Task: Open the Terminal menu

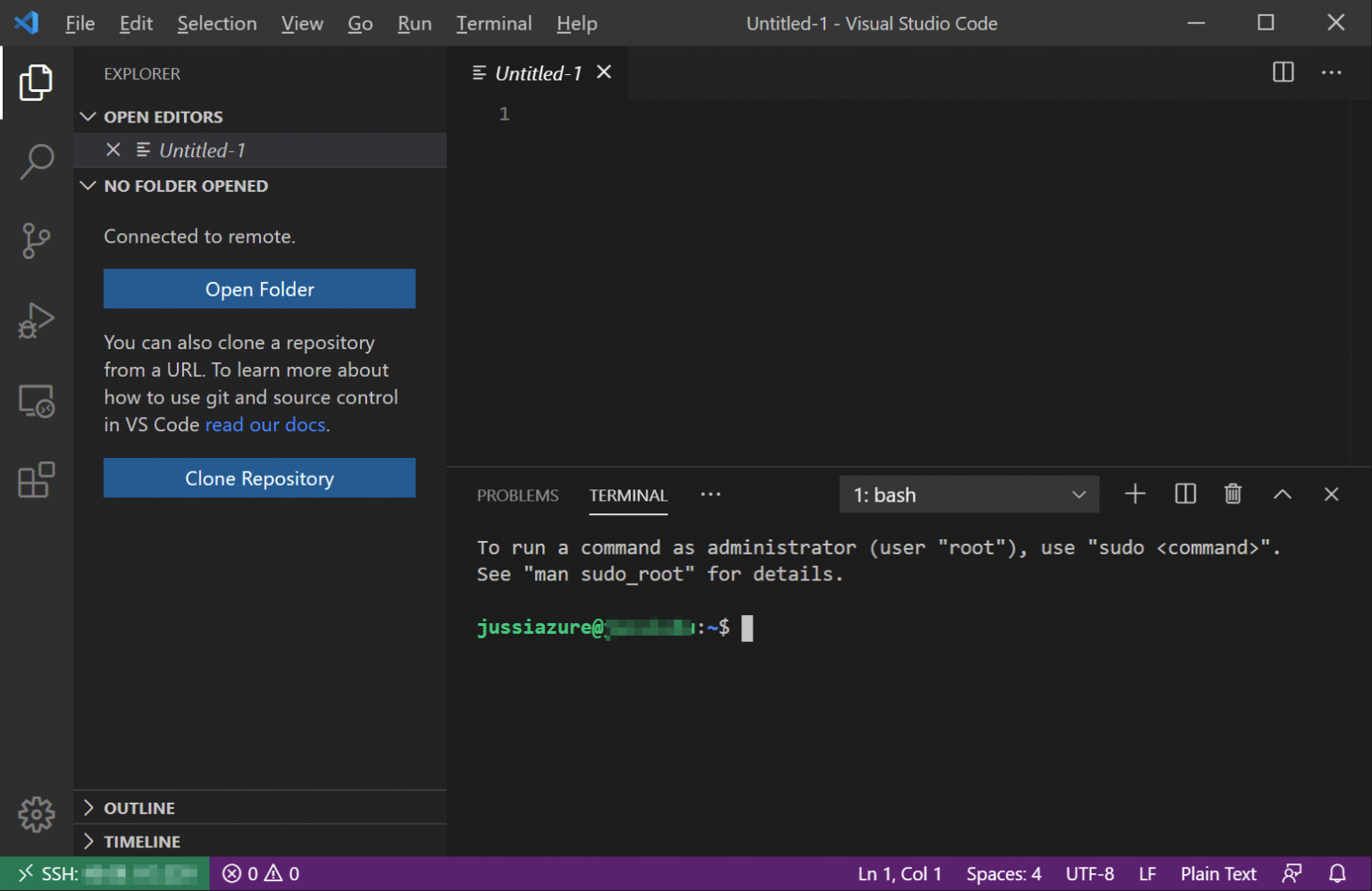Action: (494, 23)
